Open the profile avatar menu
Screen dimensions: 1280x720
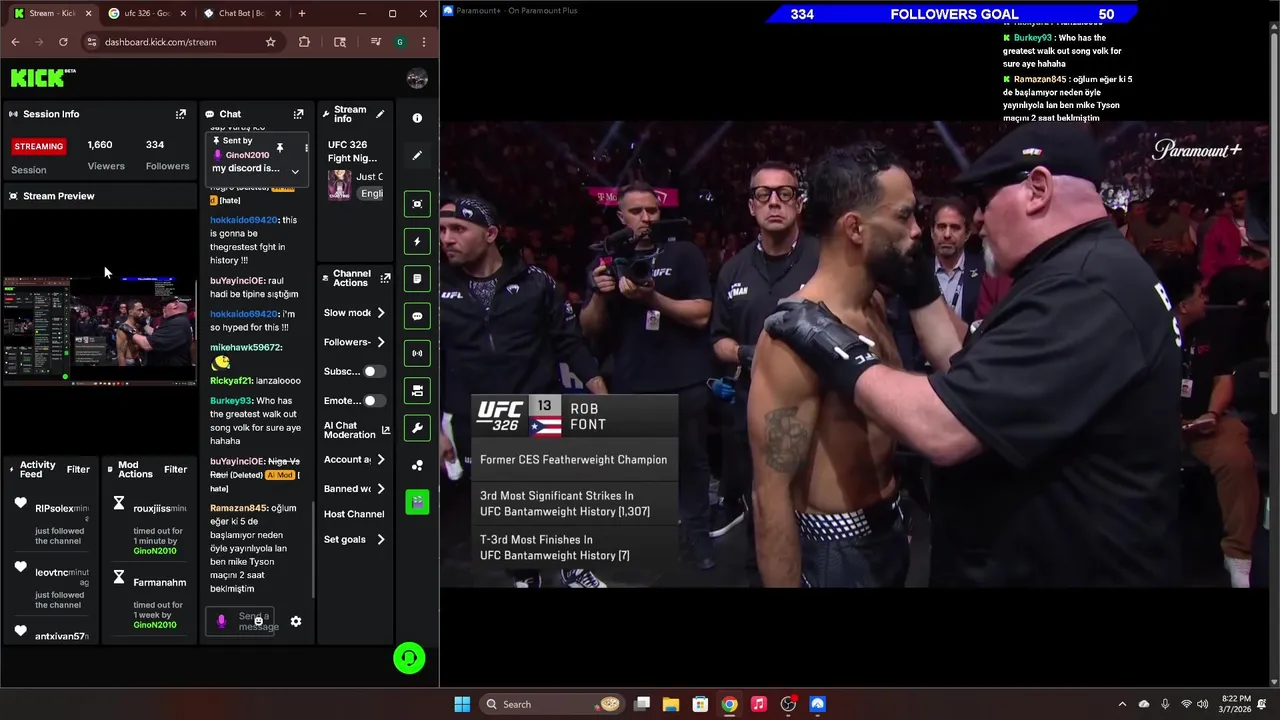[x=417, y=79]
